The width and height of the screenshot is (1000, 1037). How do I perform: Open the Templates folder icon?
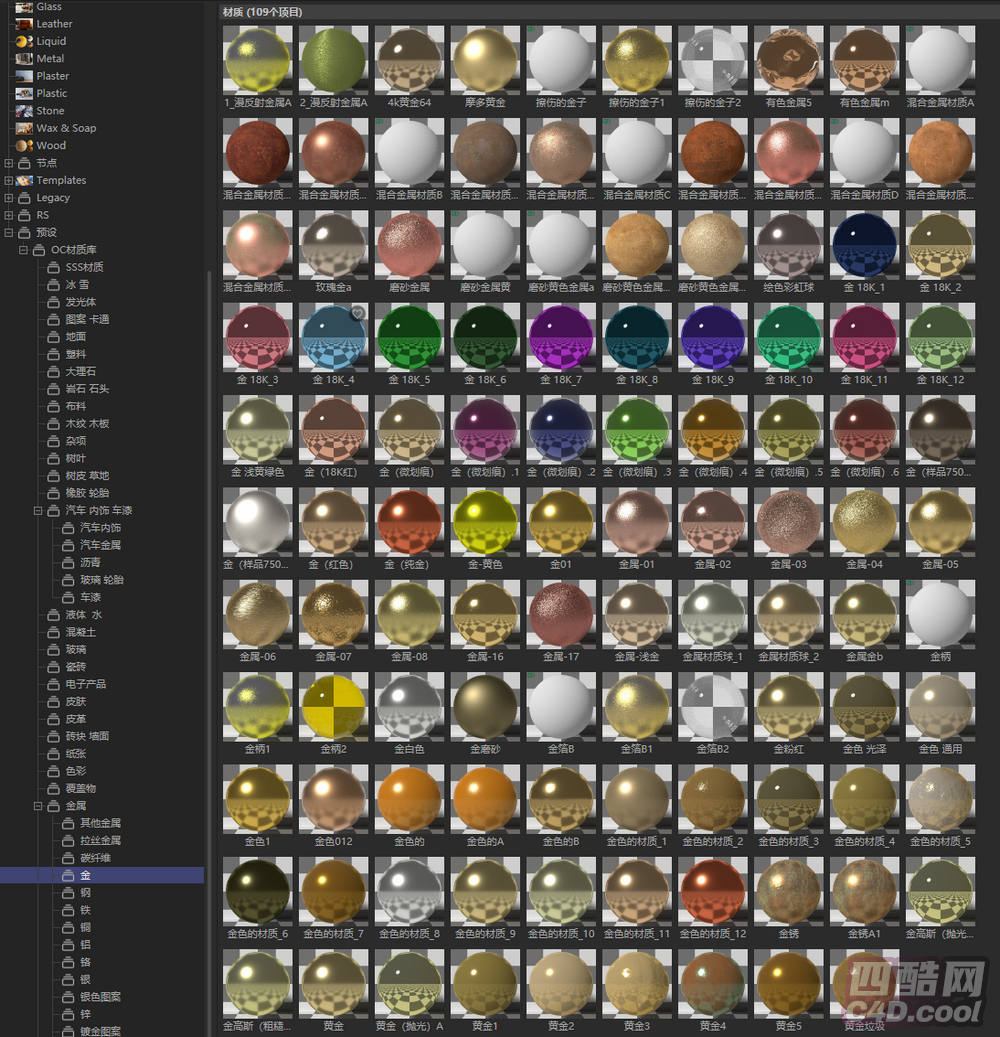coord(25,180)
